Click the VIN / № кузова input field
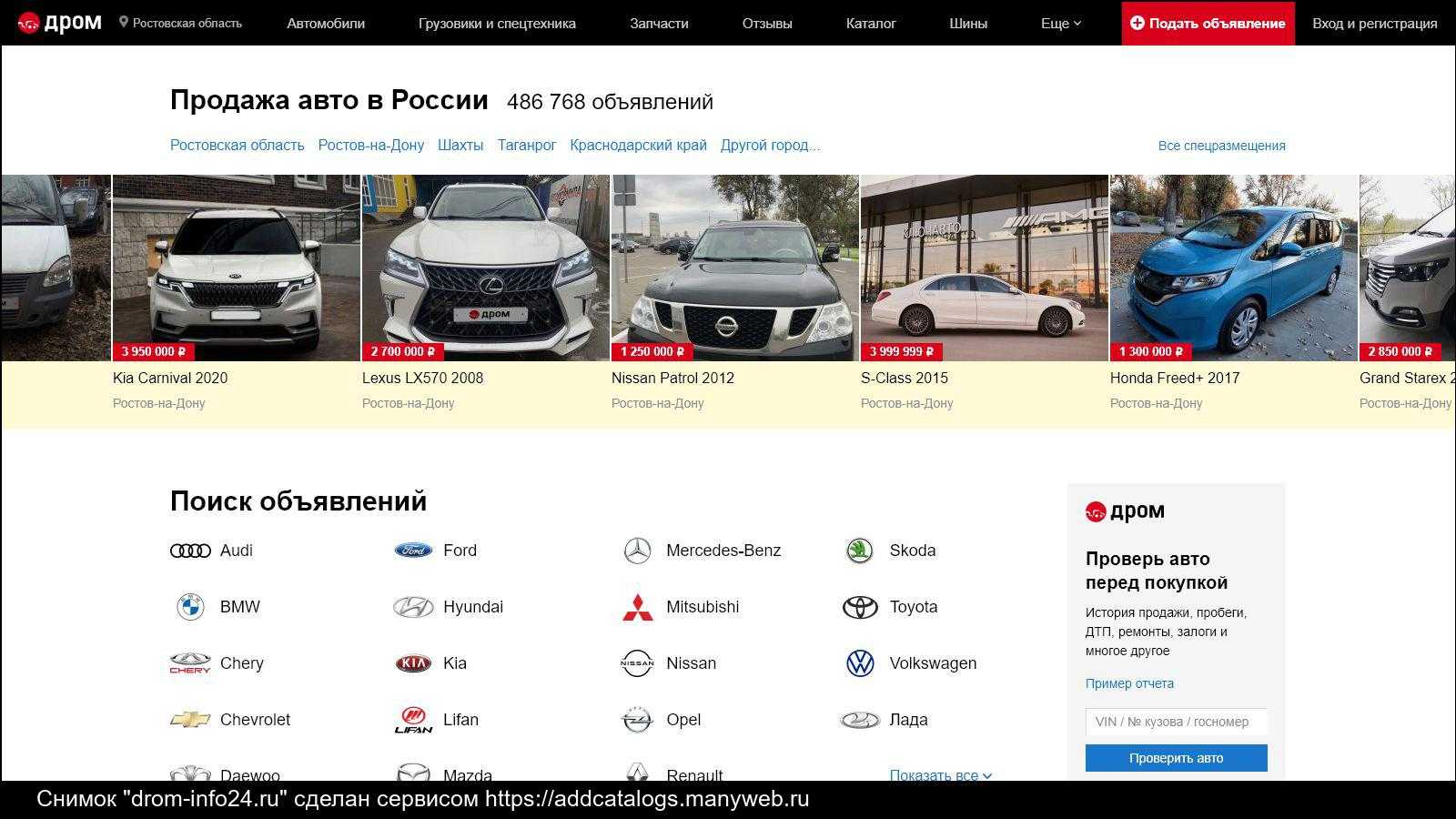The height and width of the screenshot is (819, 1456). [x=1176, y=722]
